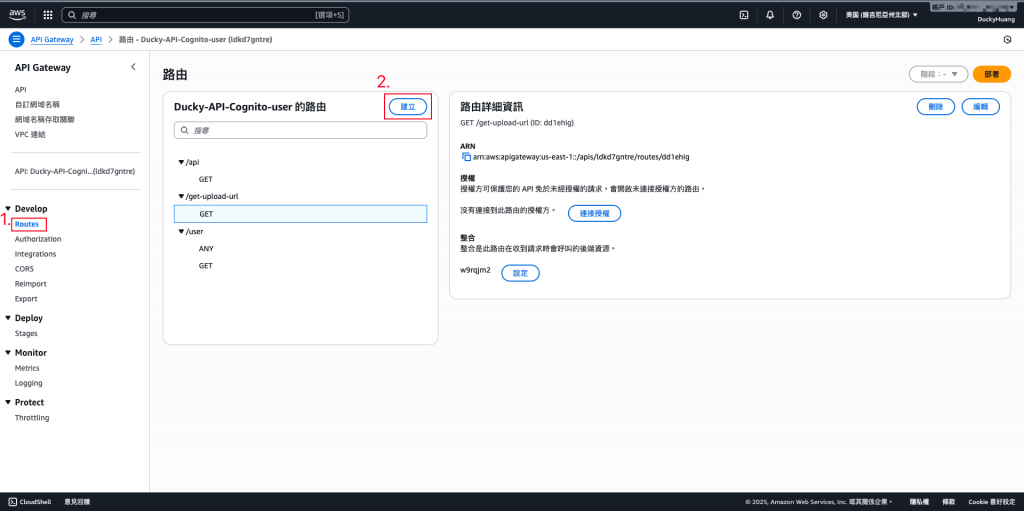This screenshot has width=1024, height=511.
Task: Open the notifications bell
Action: 770,14
